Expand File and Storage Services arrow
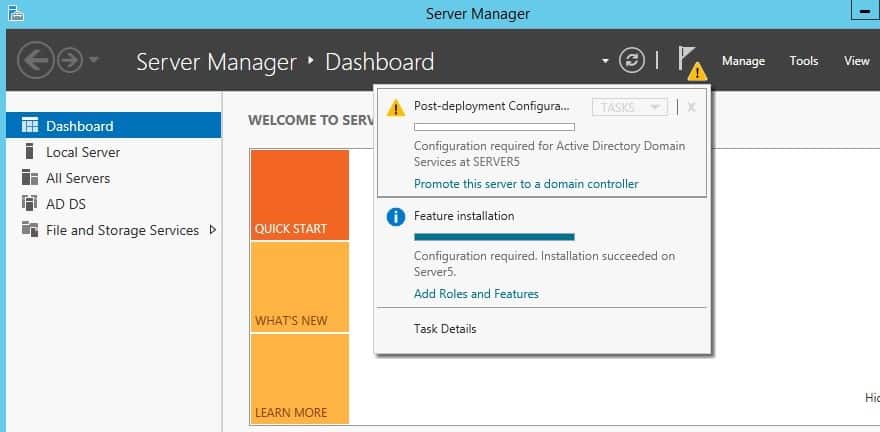This screenshot has width=880, height=432. click(212, 229)
